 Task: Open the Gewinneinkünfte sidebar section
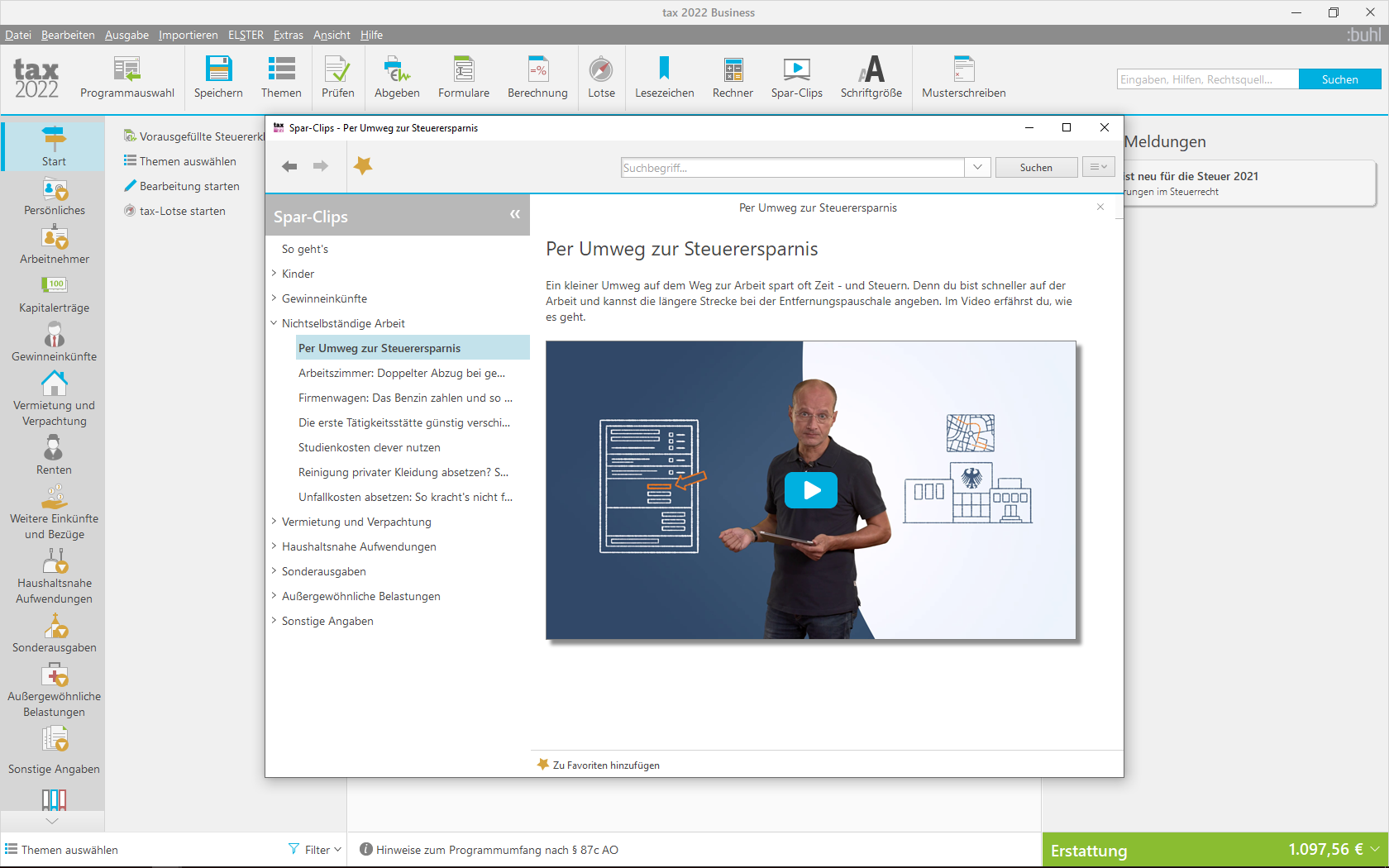[x=54, y=343]
